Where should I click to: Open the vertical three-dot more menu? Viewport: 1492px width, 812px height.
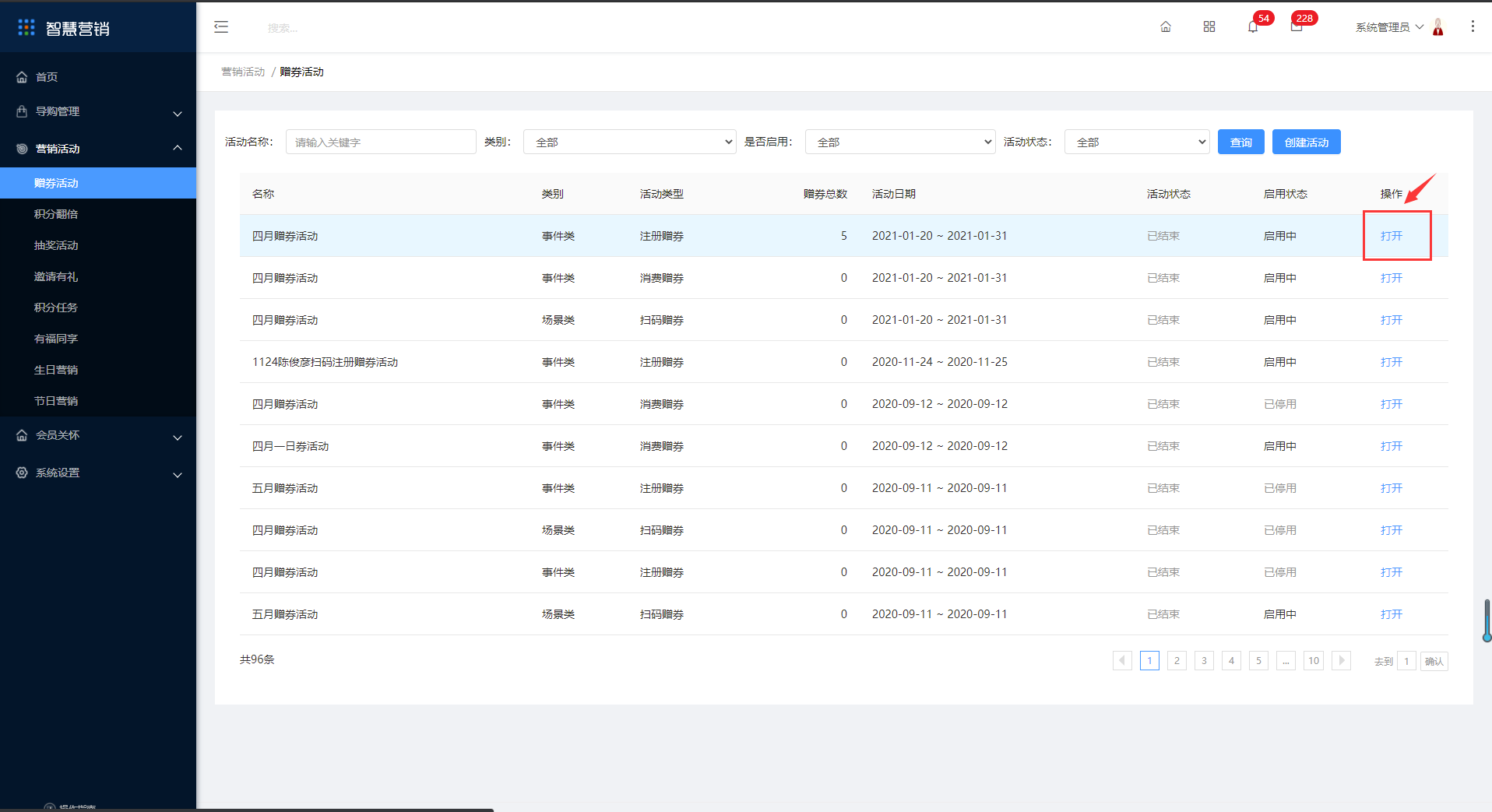[1473, 26]
